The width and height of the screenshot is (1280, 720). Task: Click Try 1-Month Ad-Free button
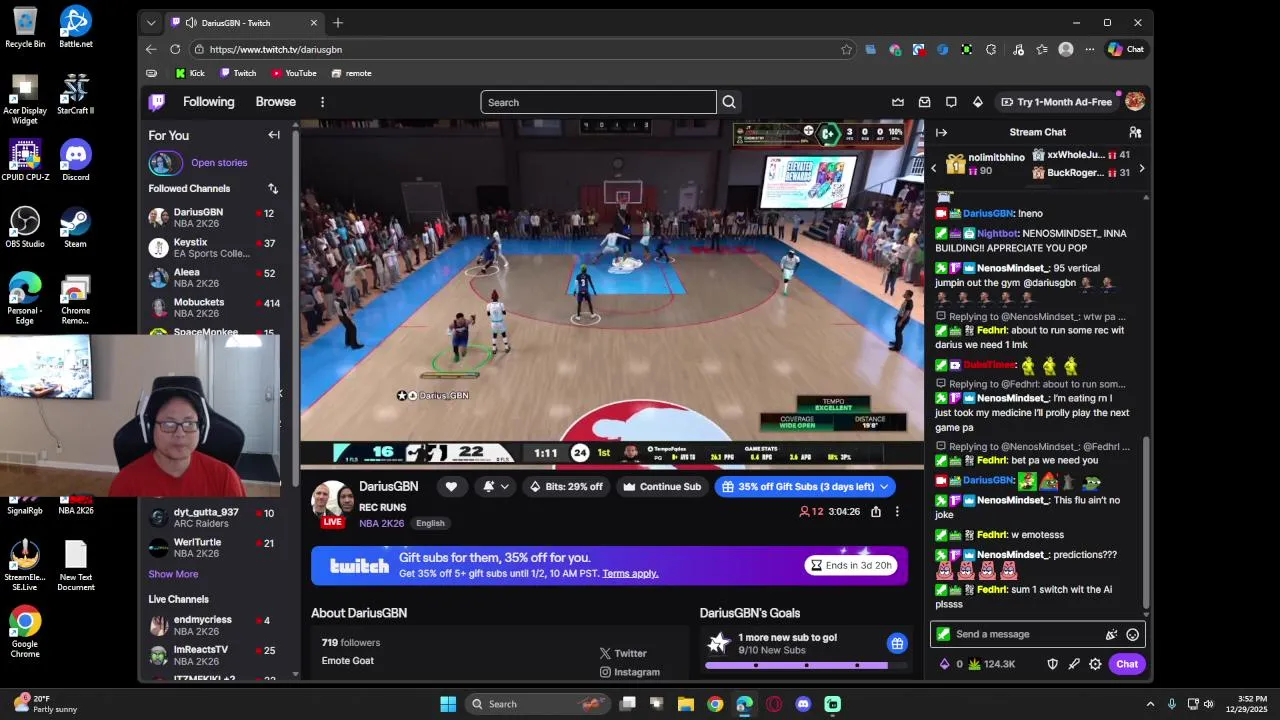click(1055, 102)
